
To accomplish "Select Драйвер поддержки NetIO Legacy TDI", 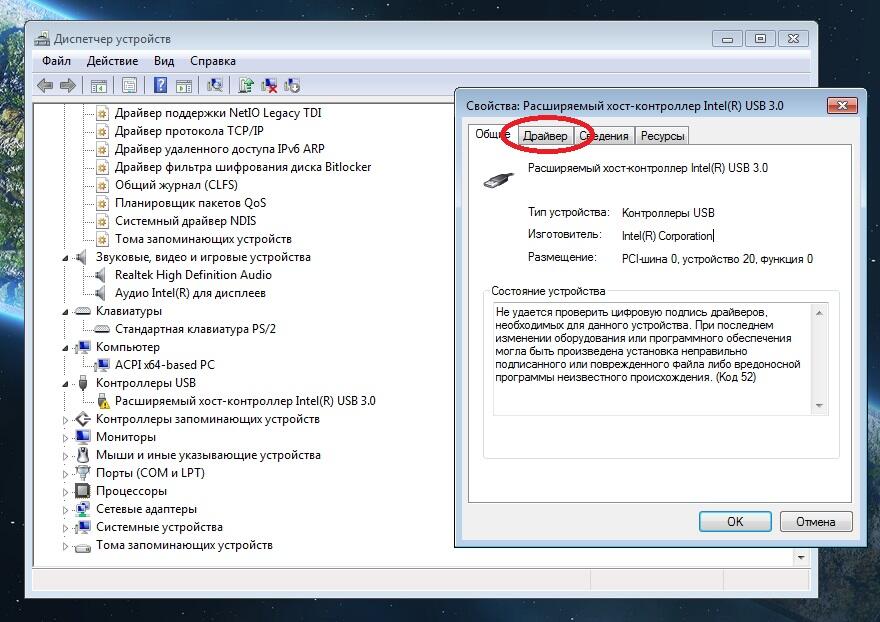I will 218,113.
